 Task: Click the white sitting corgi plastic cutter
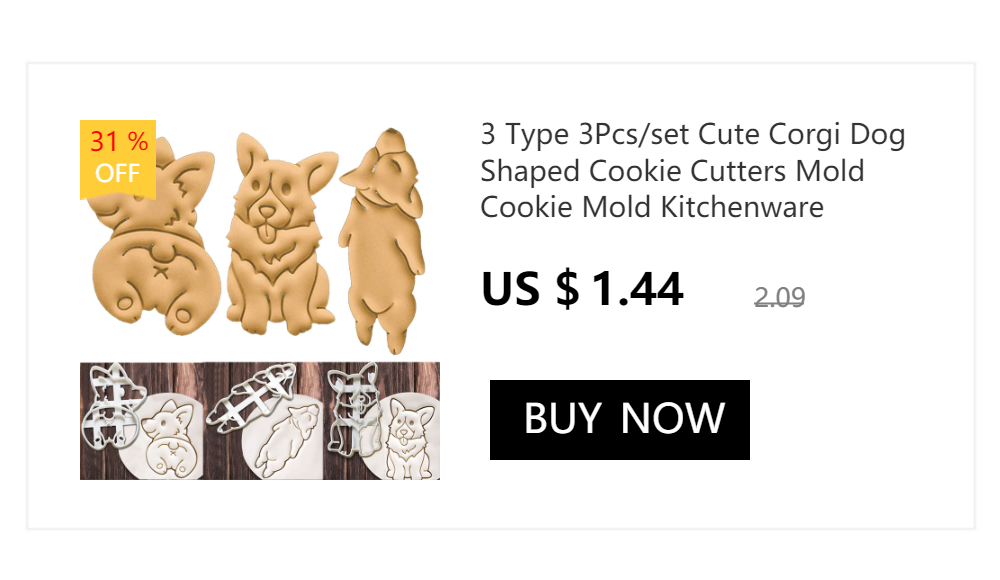click(x=353, y=407)
